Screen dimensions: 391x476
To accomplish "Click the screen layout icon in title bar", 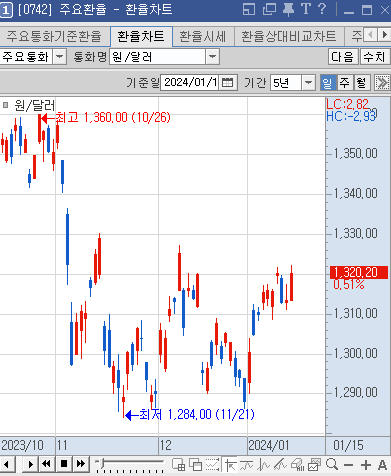I will tap(249, 9).
